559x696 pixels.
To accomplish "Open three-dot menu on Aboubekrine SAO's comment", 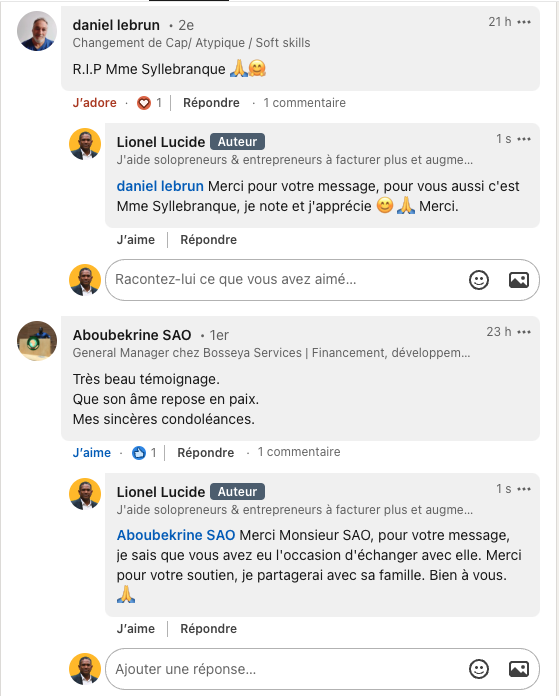I will coord(524,332).
